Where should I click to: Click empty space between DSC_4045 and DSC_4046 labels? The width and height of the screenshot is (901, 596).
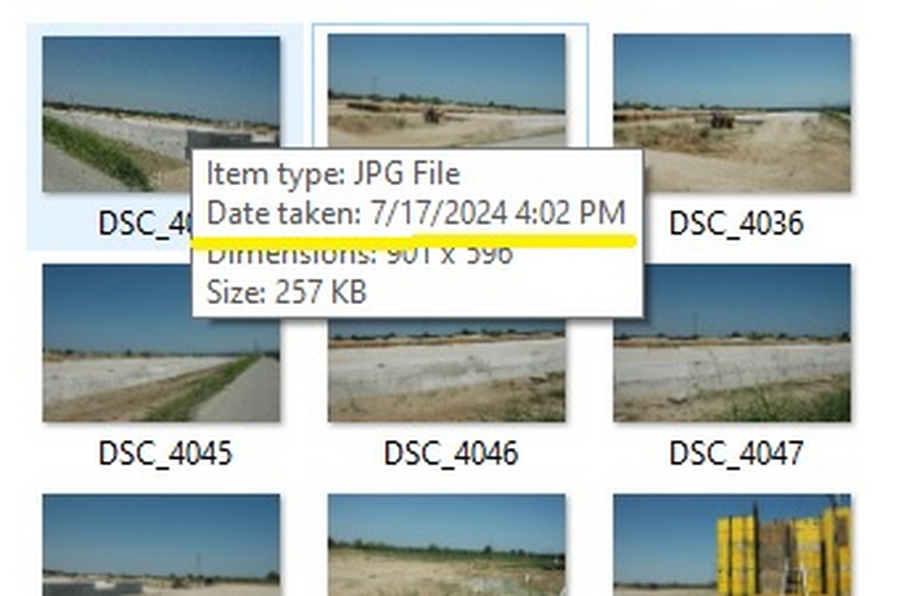point(308,453)
